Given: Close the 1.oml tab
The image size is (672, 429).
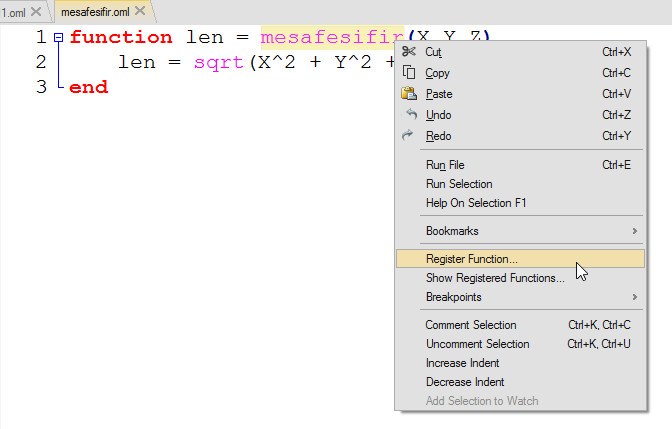Looking at the screenshot, I should pyautogui.click(x=36, y=11).
